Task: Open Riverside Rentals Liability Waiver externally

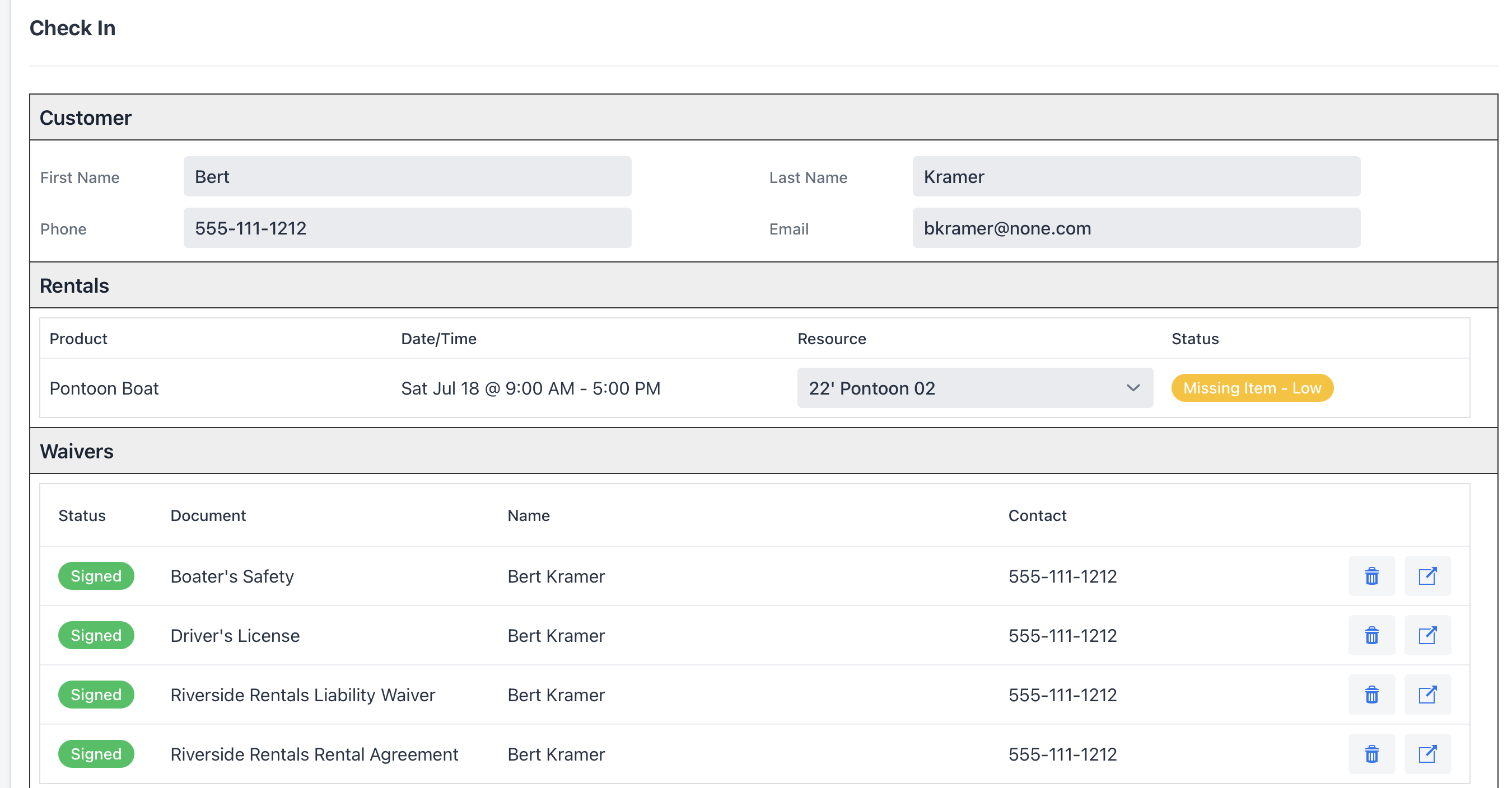Action: pyautogui.click(x=1427, y=695)
